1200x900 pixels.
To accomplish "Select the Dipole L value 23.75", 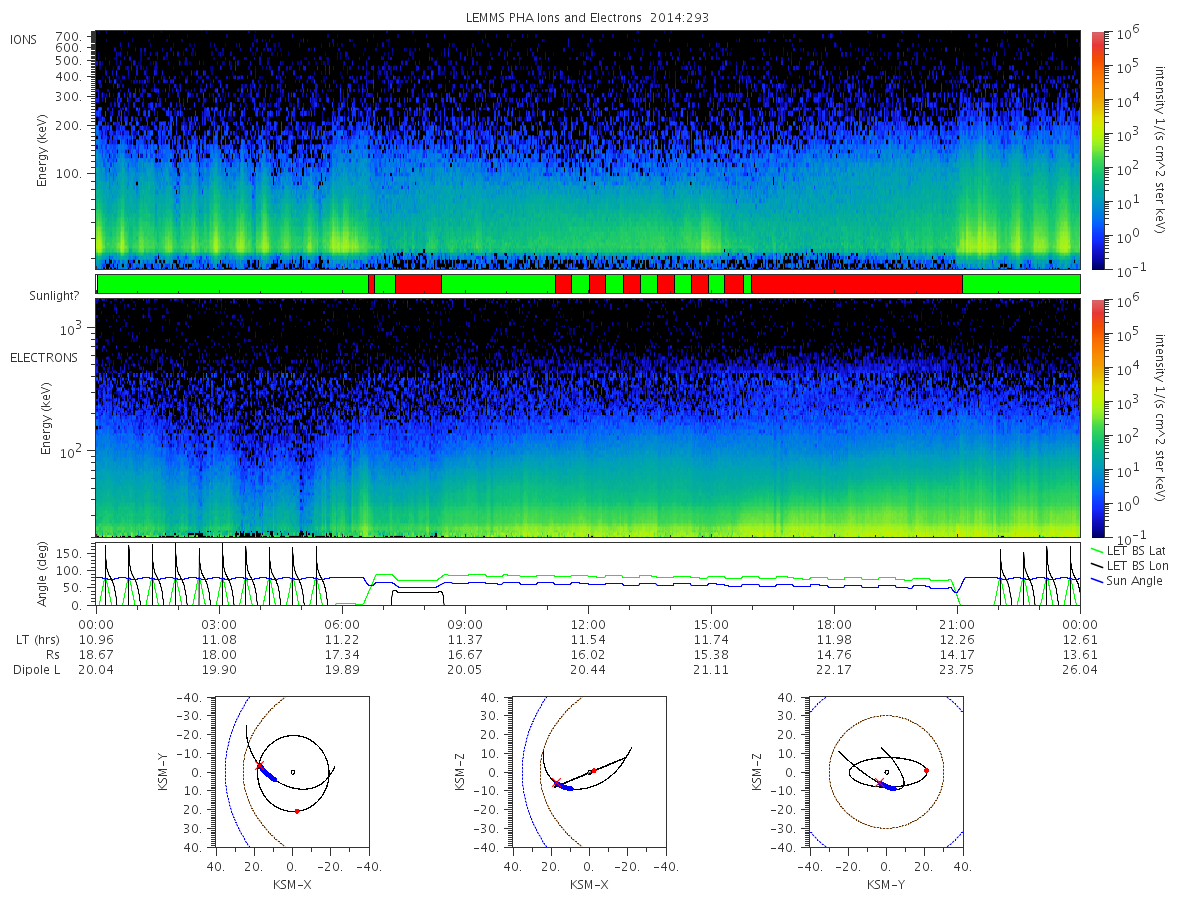I will [957, 669].
